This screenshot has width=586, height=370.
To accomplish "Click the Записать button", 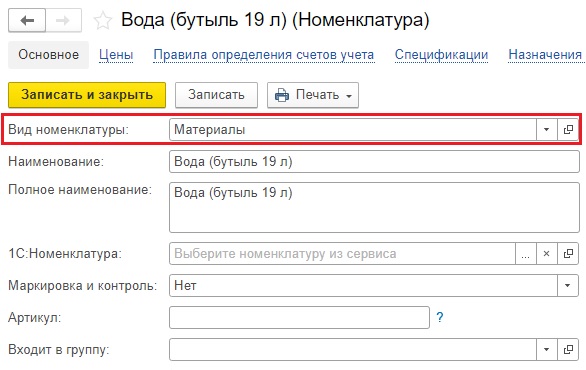I will [216, 95].
